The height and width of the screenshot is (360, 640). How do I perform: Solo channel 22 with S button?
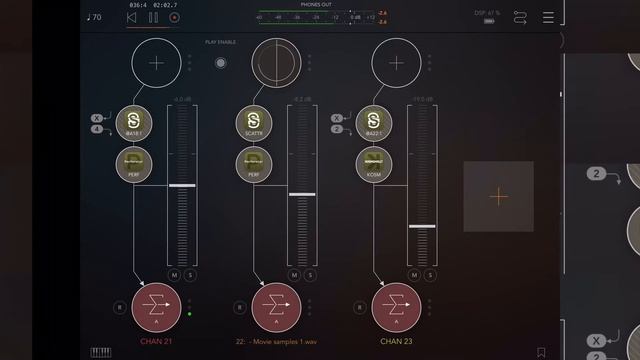click(310, 275)
